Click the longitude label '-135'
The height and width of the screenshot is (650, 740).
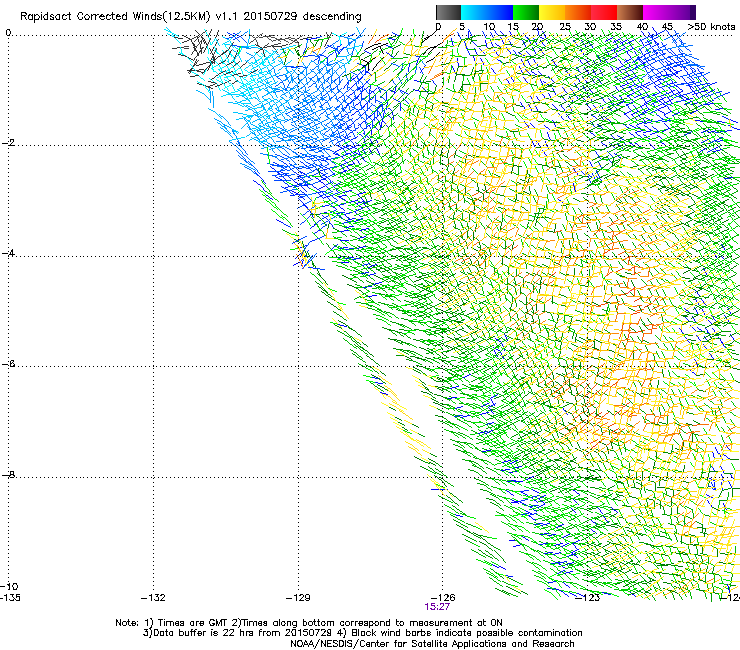pyautogui.click(x=10, y=598)
